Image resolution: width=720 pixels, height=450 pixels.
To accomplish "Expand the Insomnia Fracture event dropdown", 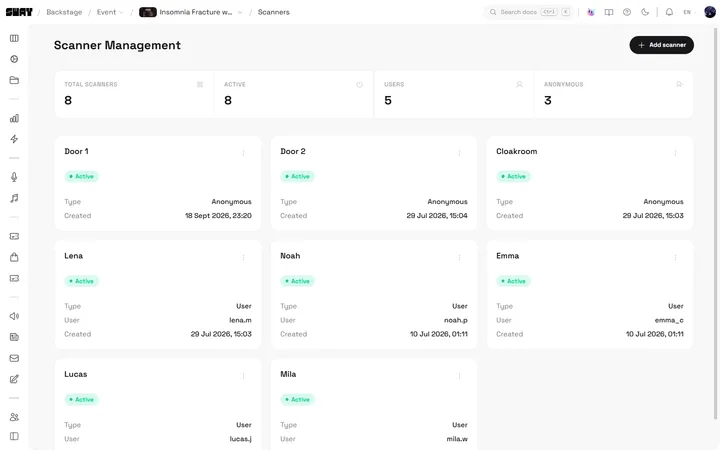I will point(239,12).
